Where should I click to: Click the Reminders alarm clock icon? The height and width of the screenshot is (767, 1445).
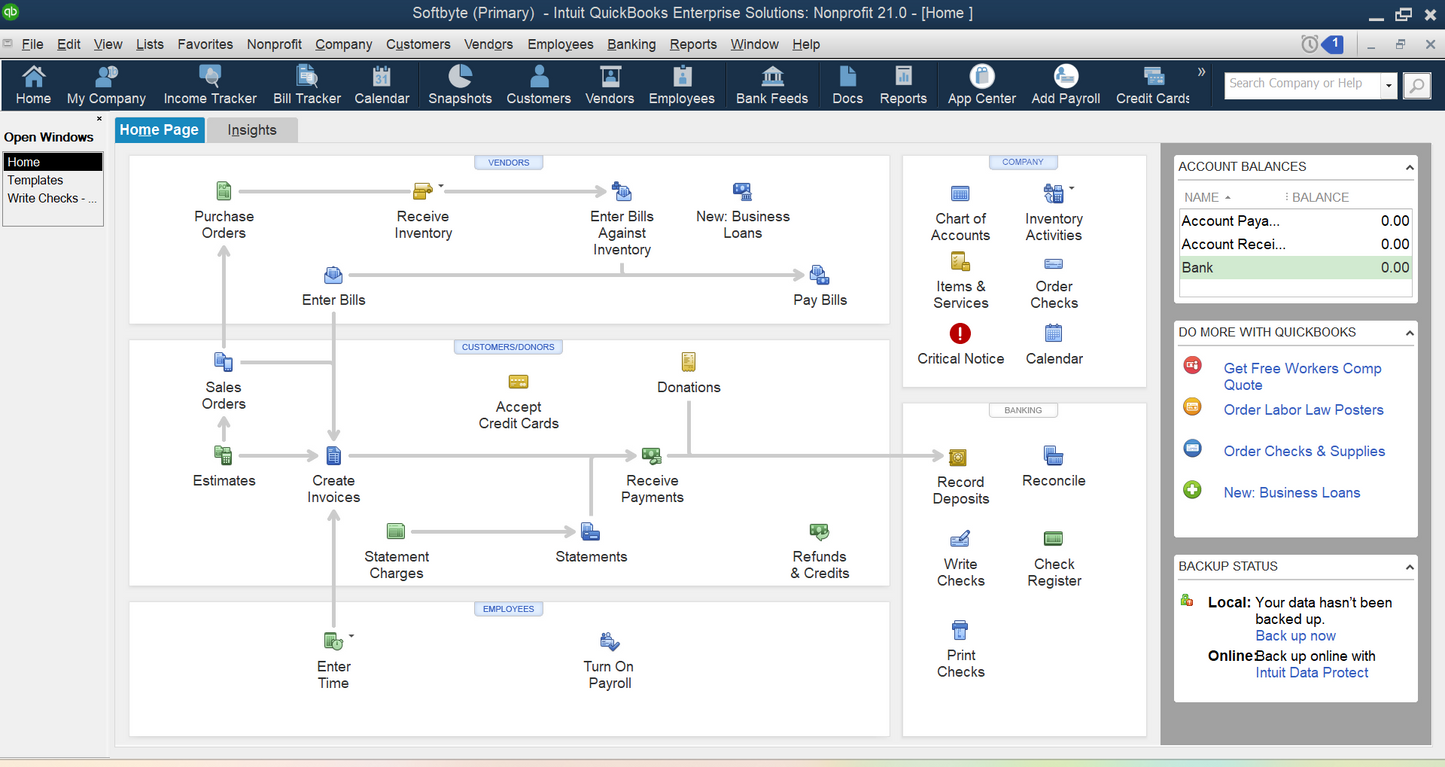point(1309,44)
